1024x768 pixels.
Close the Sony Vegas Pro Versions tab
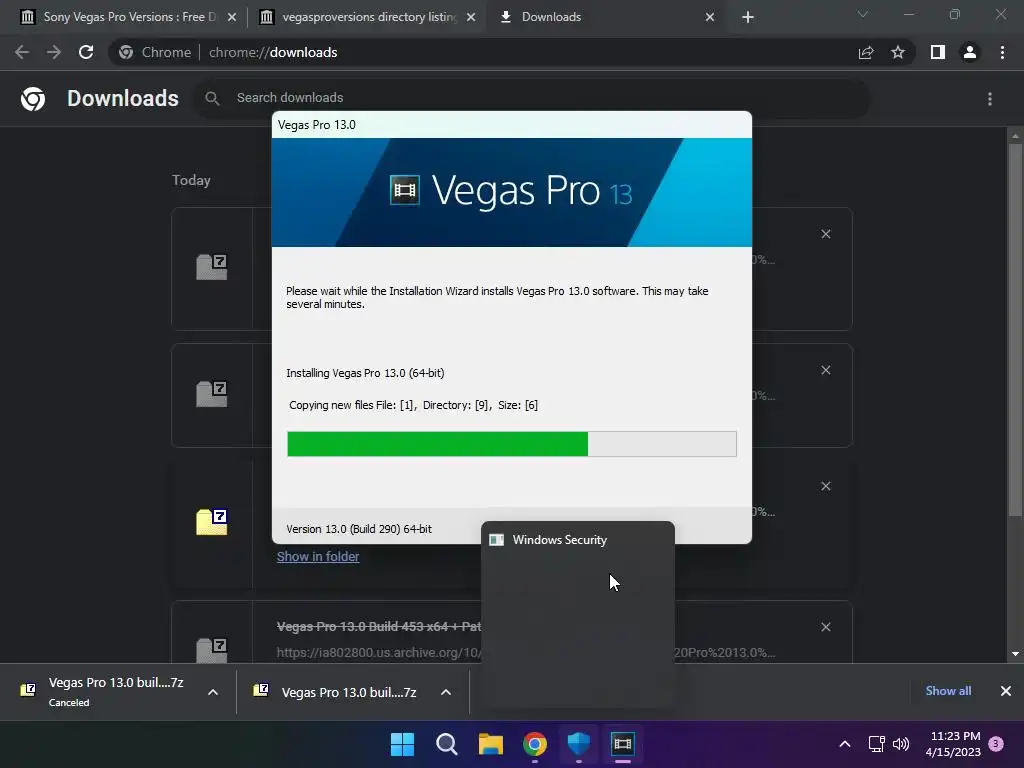click(x=232, y=18)
